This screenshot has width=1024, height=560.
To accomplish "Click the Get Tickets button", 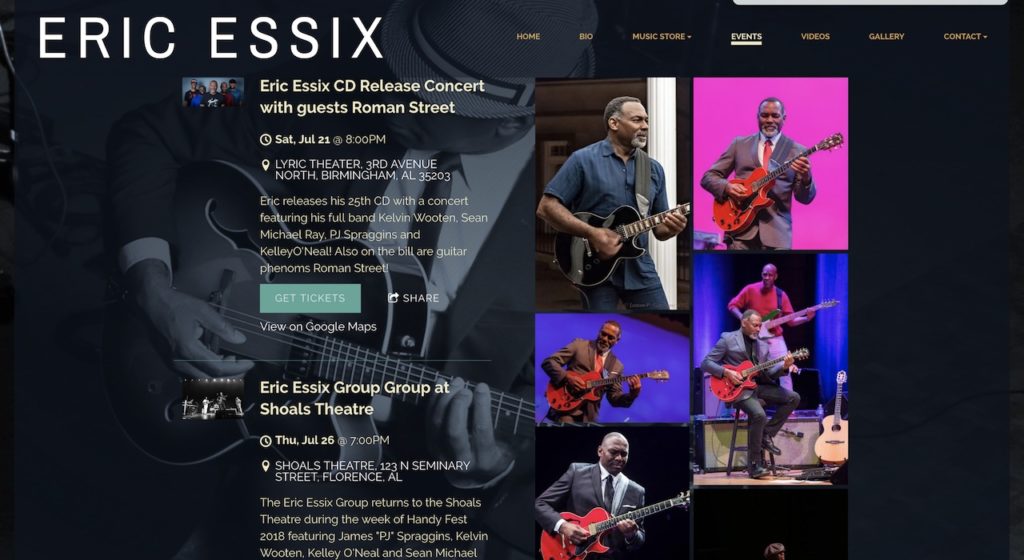I will [310, 298].
